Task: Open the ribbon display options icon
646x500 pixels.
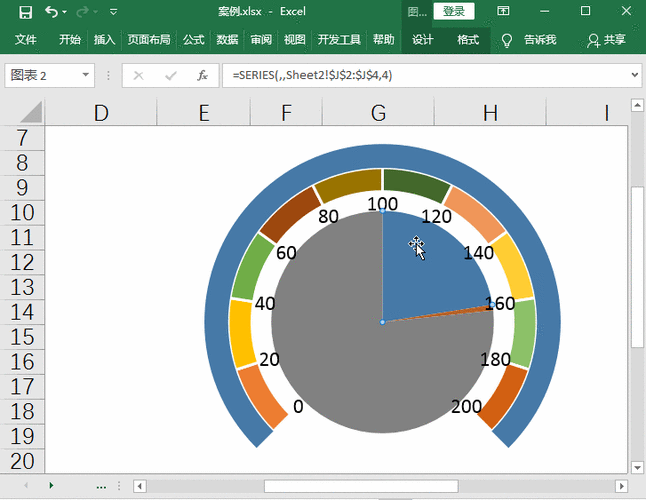Action: 503,11
